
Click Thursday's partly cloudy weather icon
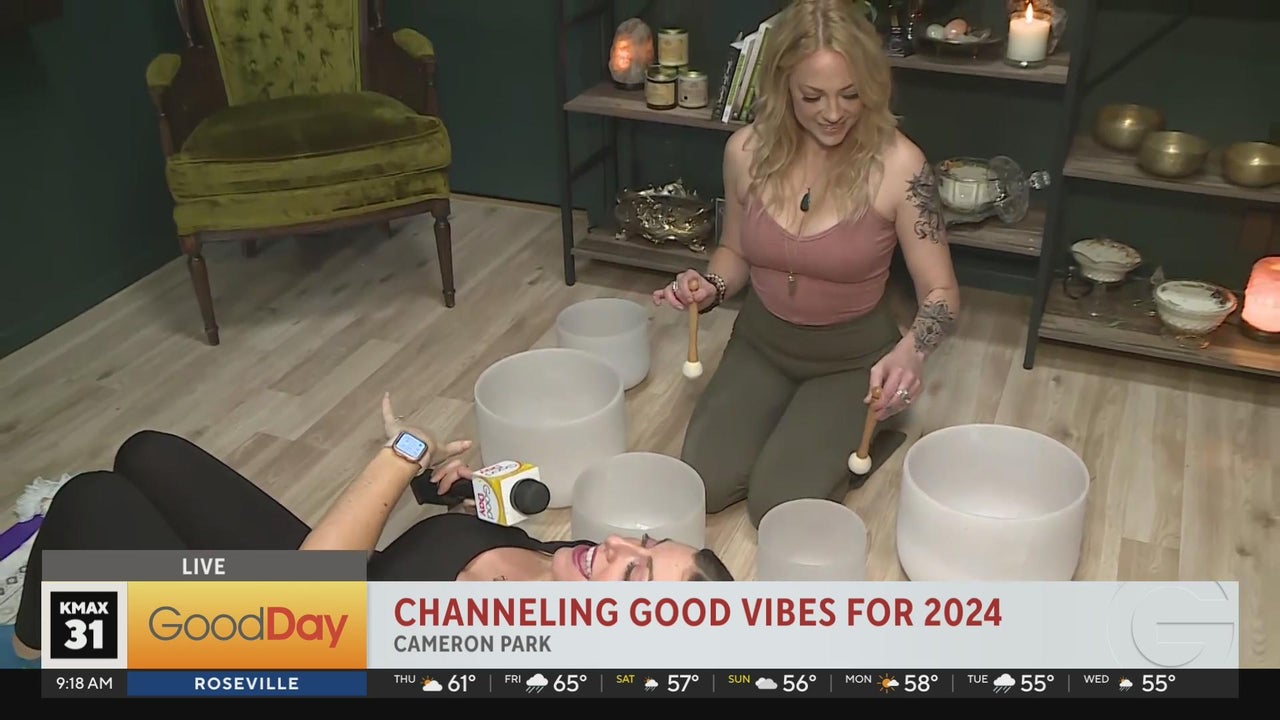[431, 684]
